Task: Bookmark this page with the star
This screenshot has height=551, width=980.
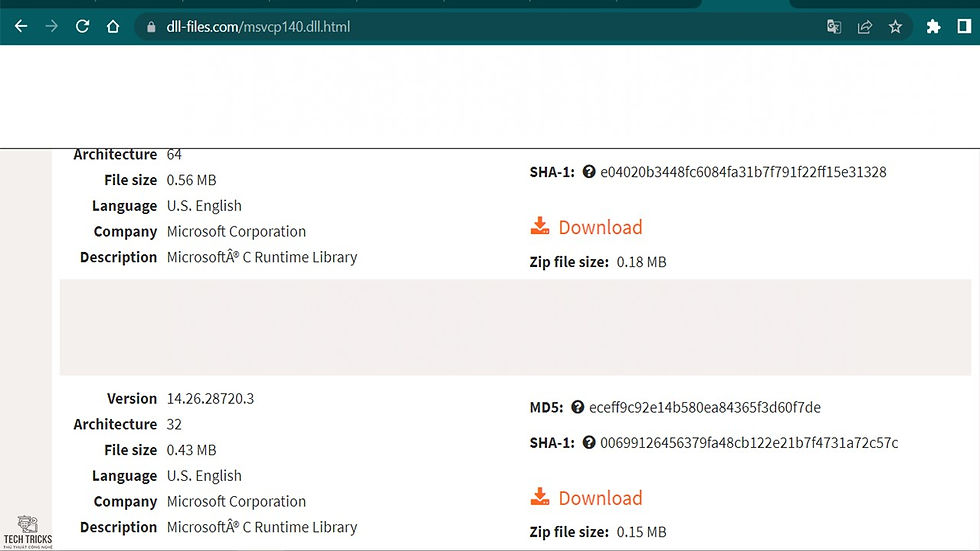Action: 896,27
